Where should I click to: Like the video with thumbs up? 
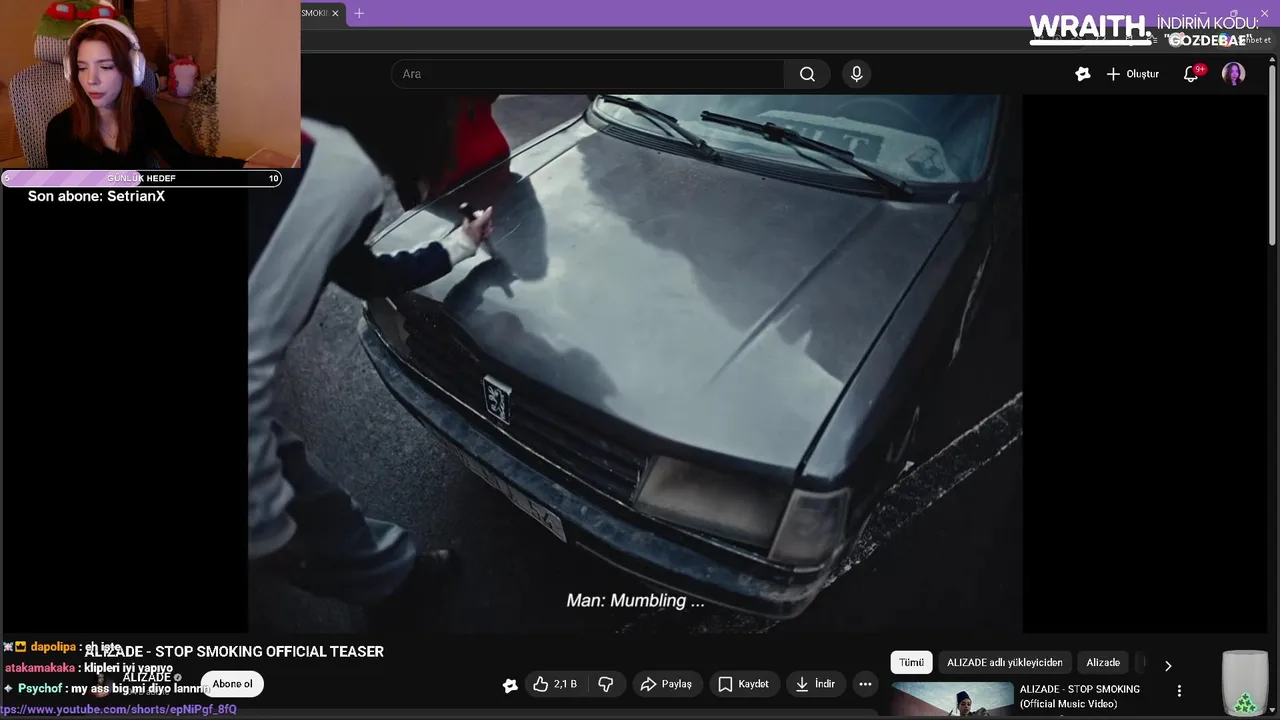click(x=554, y=684)
